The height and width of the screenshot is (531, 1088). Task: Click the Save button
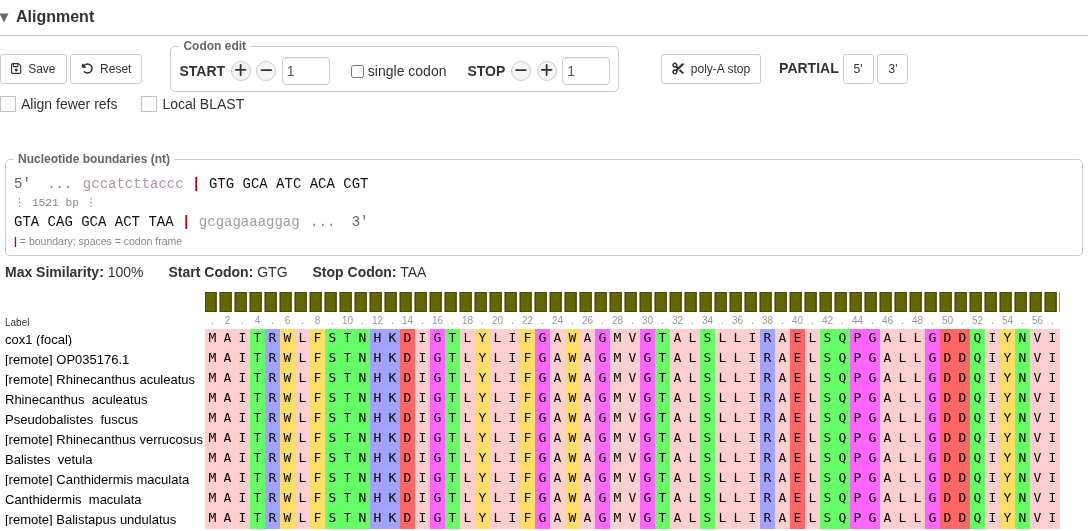click(x=33, y=69)
